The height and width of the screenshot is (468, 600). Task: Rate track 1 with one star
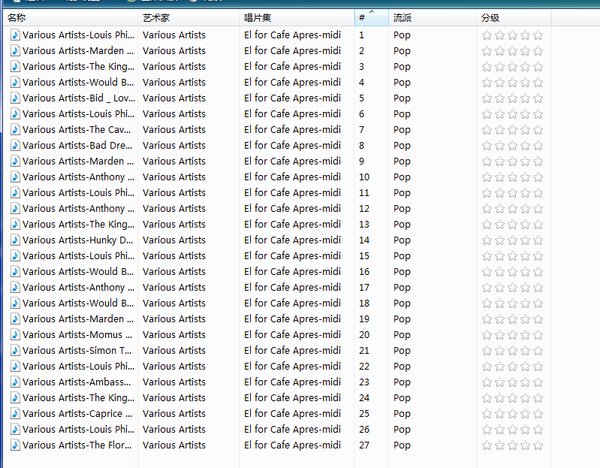487,35
